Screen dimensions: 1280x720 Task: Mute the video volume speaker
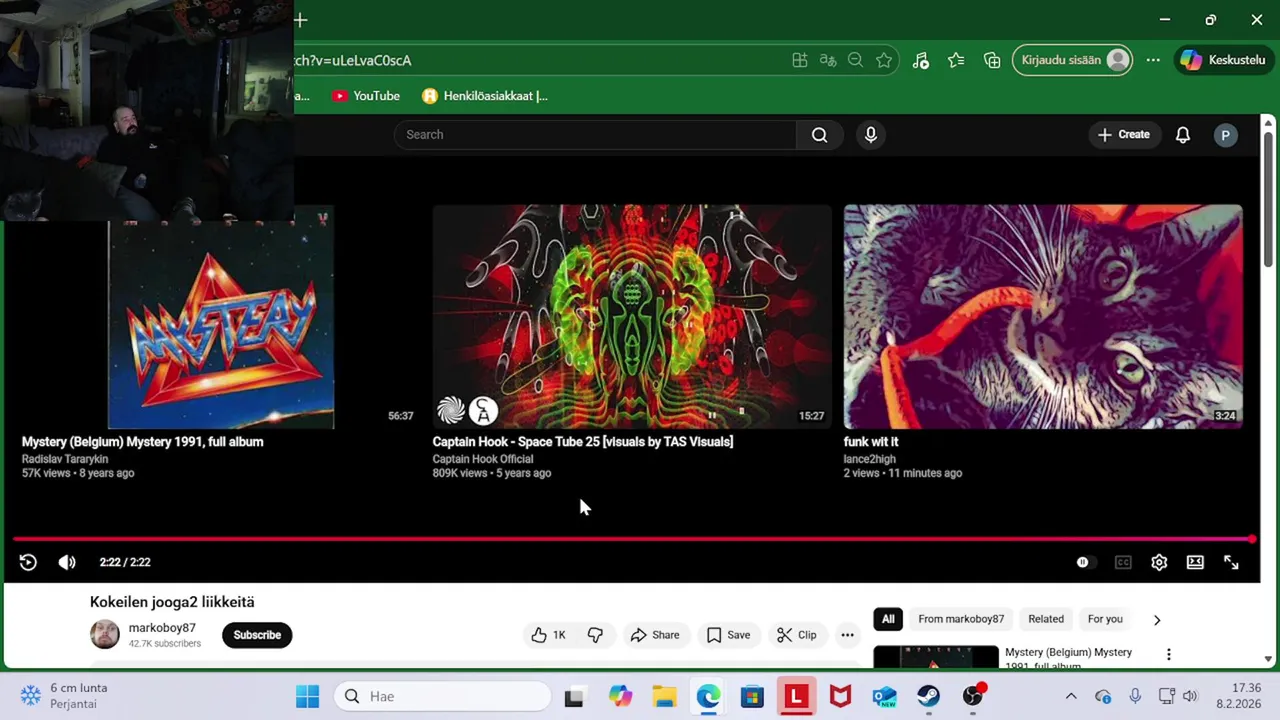tap(67, 562)
